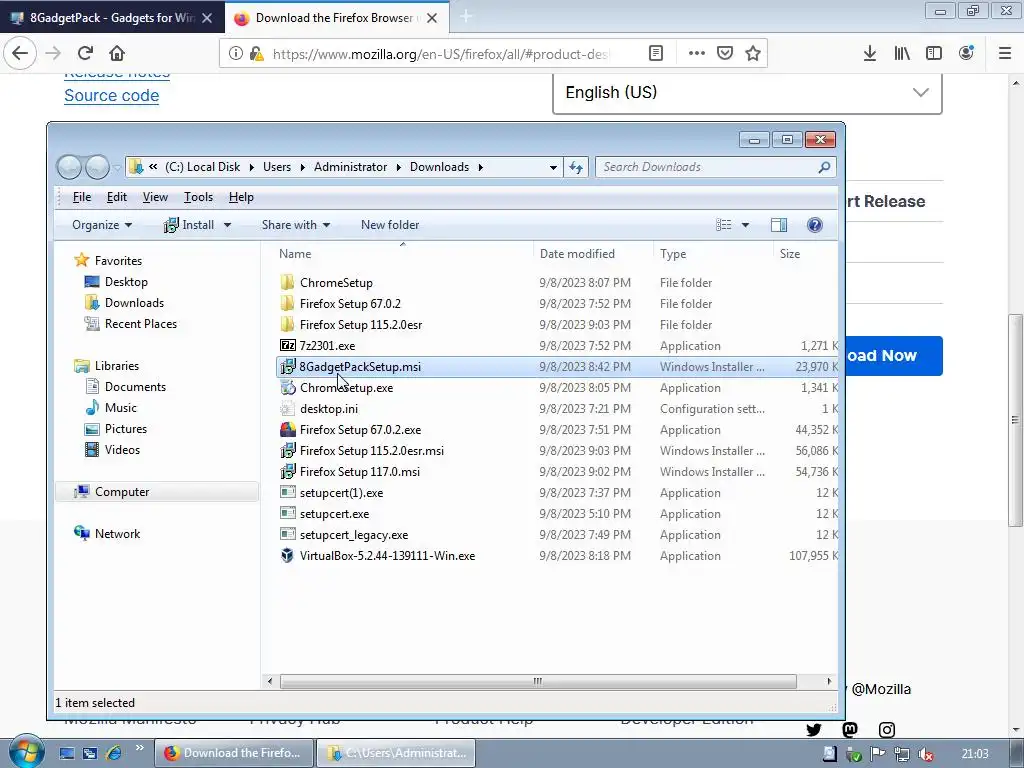Click the Download Now button
Viewport: 1024px width, 768px height.
(x=893, y=356)
